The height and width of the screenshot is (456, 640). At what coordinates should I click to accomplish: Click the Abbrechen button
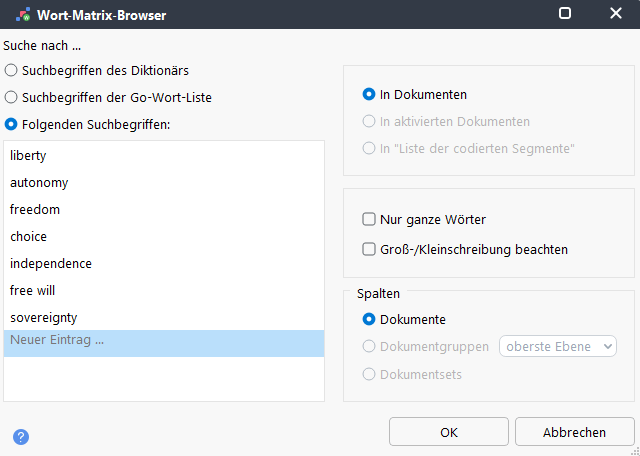click(x=574, y=432)
